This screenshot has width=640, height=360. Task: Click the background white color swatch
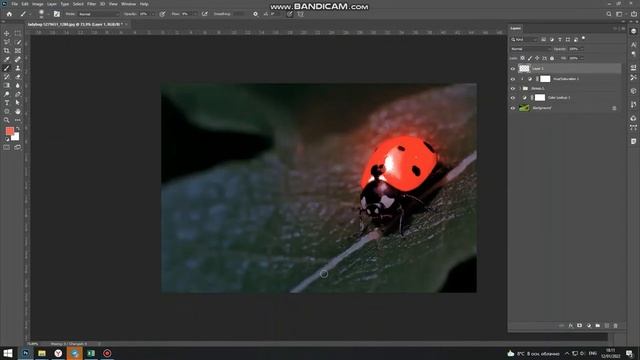16,137
